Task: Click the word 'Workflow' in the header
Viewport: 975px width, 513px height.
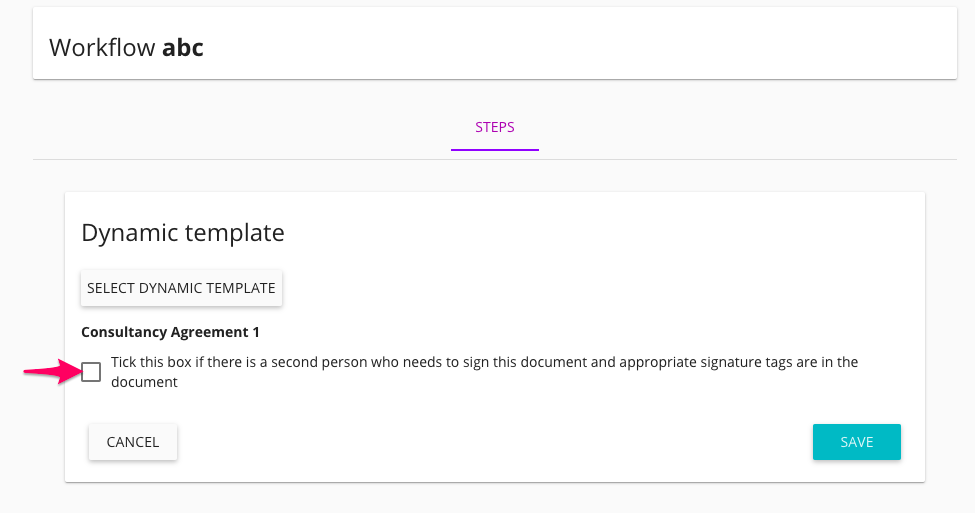Action: coord(102,47)
